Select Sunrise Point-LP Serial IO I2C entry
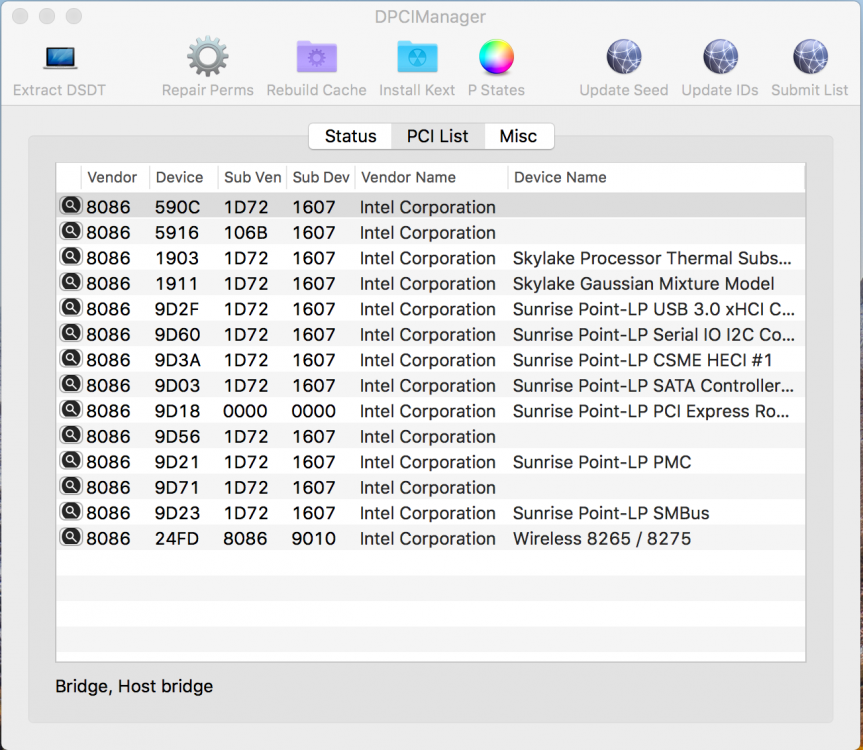Image resolution: width=863 pixels, height=750 pixels. (654, 335)
